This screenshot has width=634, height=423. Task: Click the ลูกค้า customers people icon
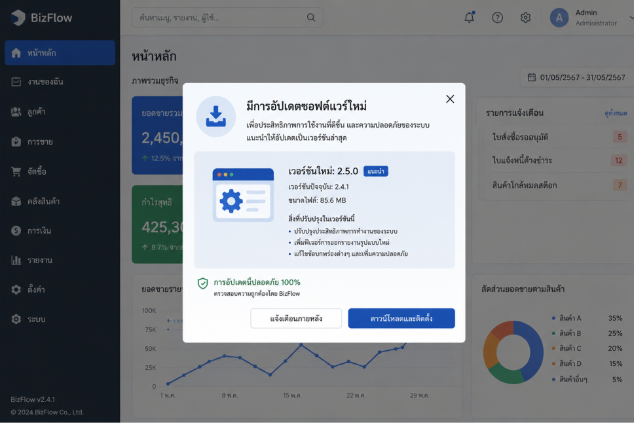[16, 112]
